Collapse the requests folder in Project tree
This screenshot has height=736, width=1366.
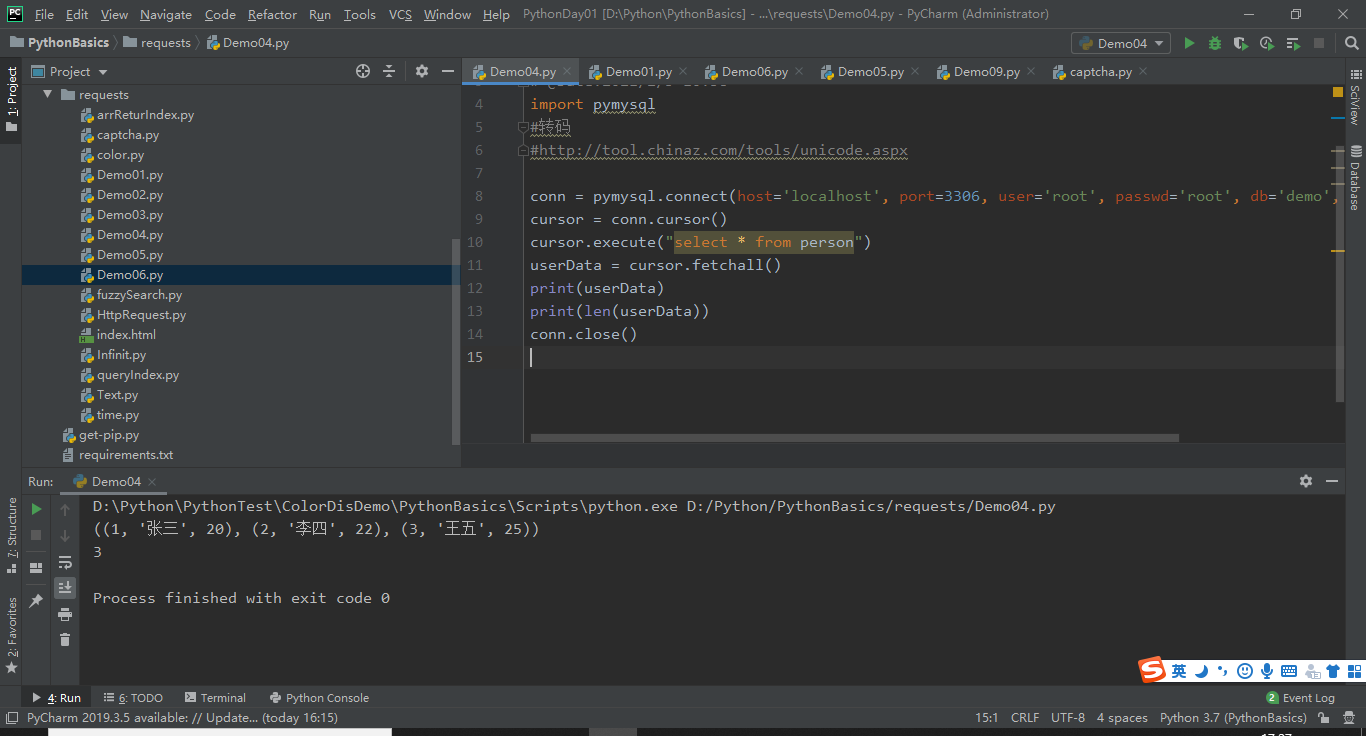point(47,94)
